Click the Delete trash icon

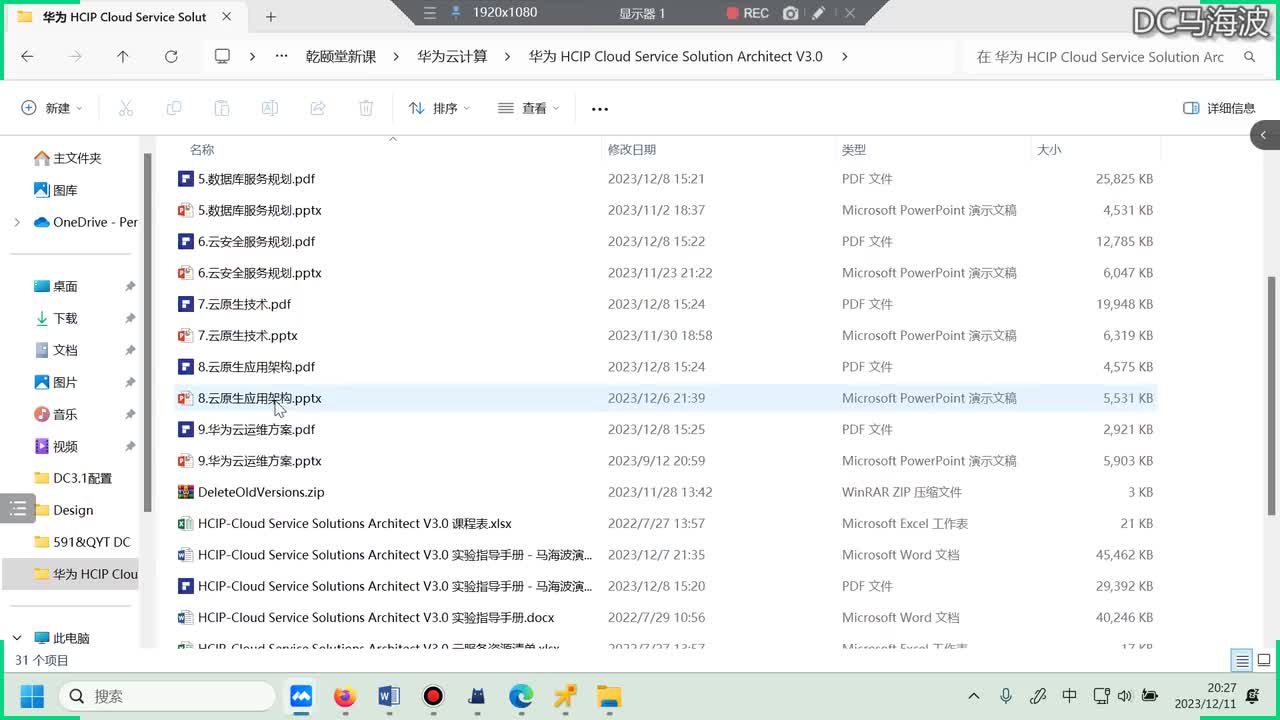pyautogui.click(x=366, y=108)
